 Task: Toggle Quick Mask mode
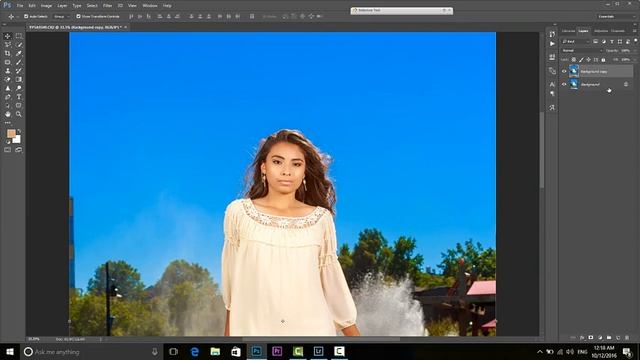tap(7, 150)
